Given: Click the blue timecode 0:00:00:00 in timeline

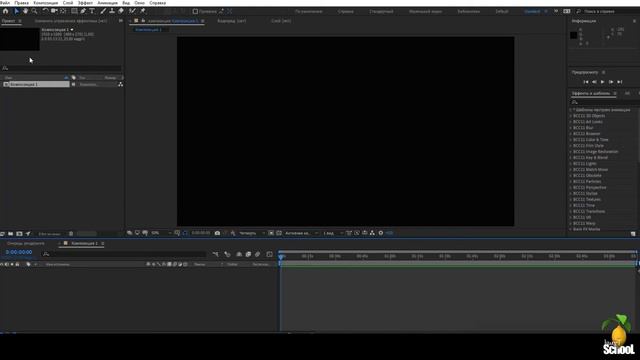Looking at the screenshot, I should [19, 252].
